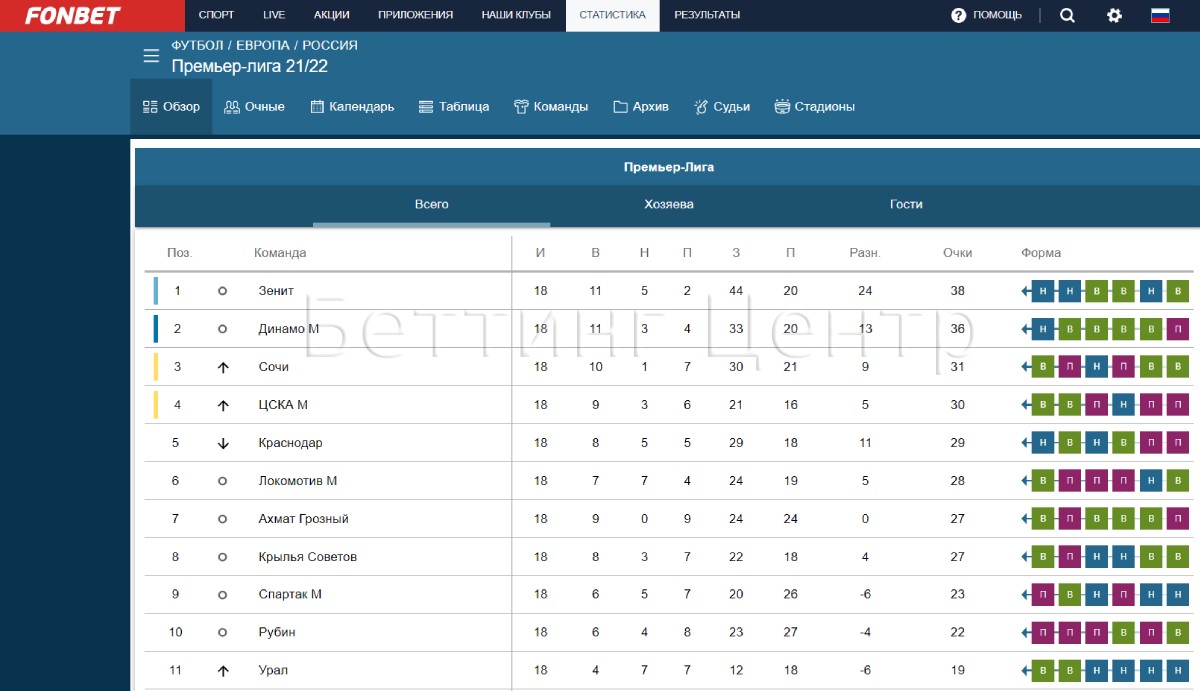The height and width of the screenshot is (691, 1200).
Task: Go to the LIVE section
Action: 274,15
